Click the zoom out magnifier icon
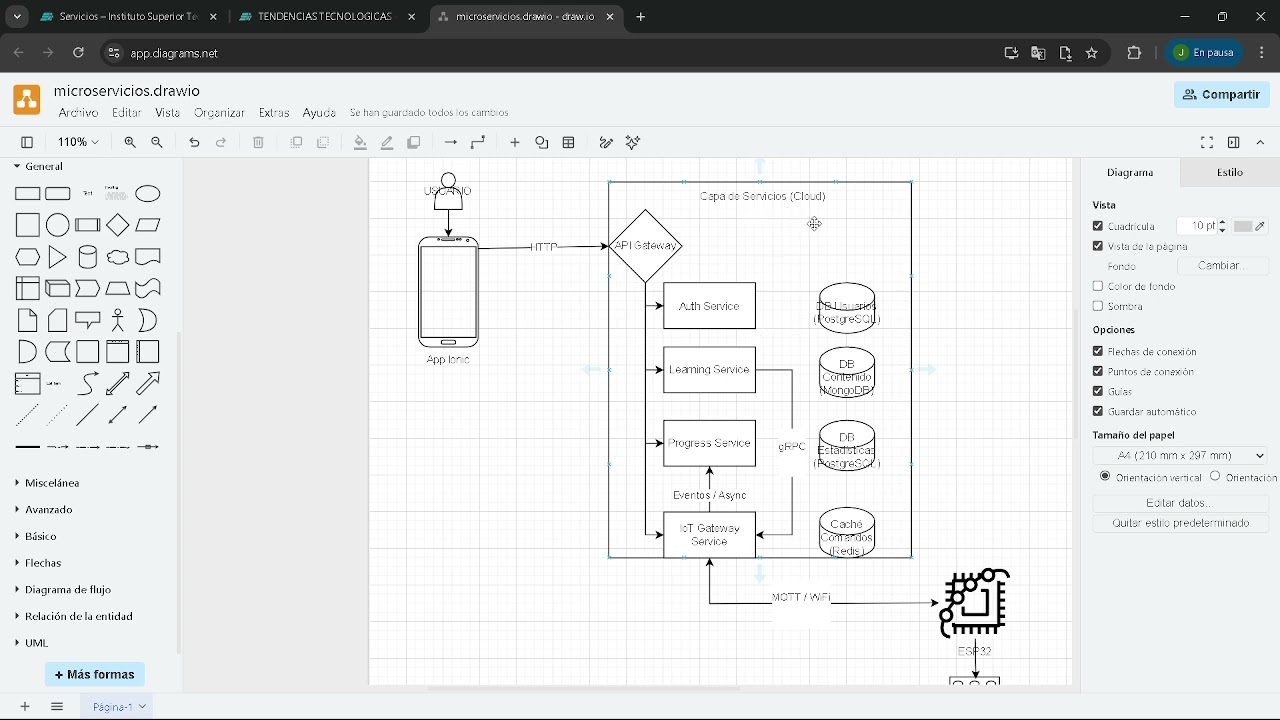Viewport: 1280px width, 720px height. (x=157, y=143)
